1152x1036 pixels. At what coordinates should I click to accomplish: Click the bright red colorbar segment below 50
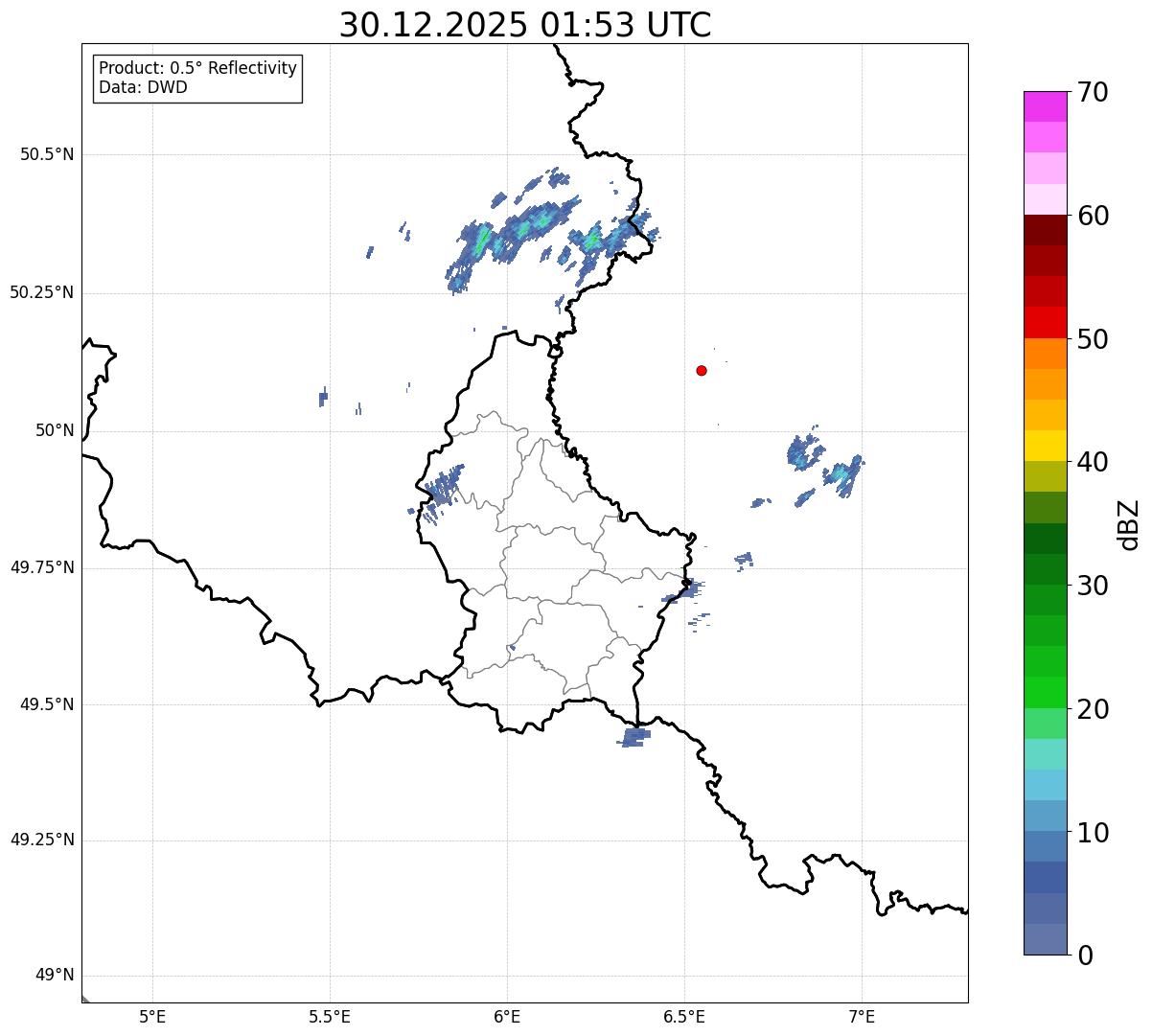[x=1045, y=322]
